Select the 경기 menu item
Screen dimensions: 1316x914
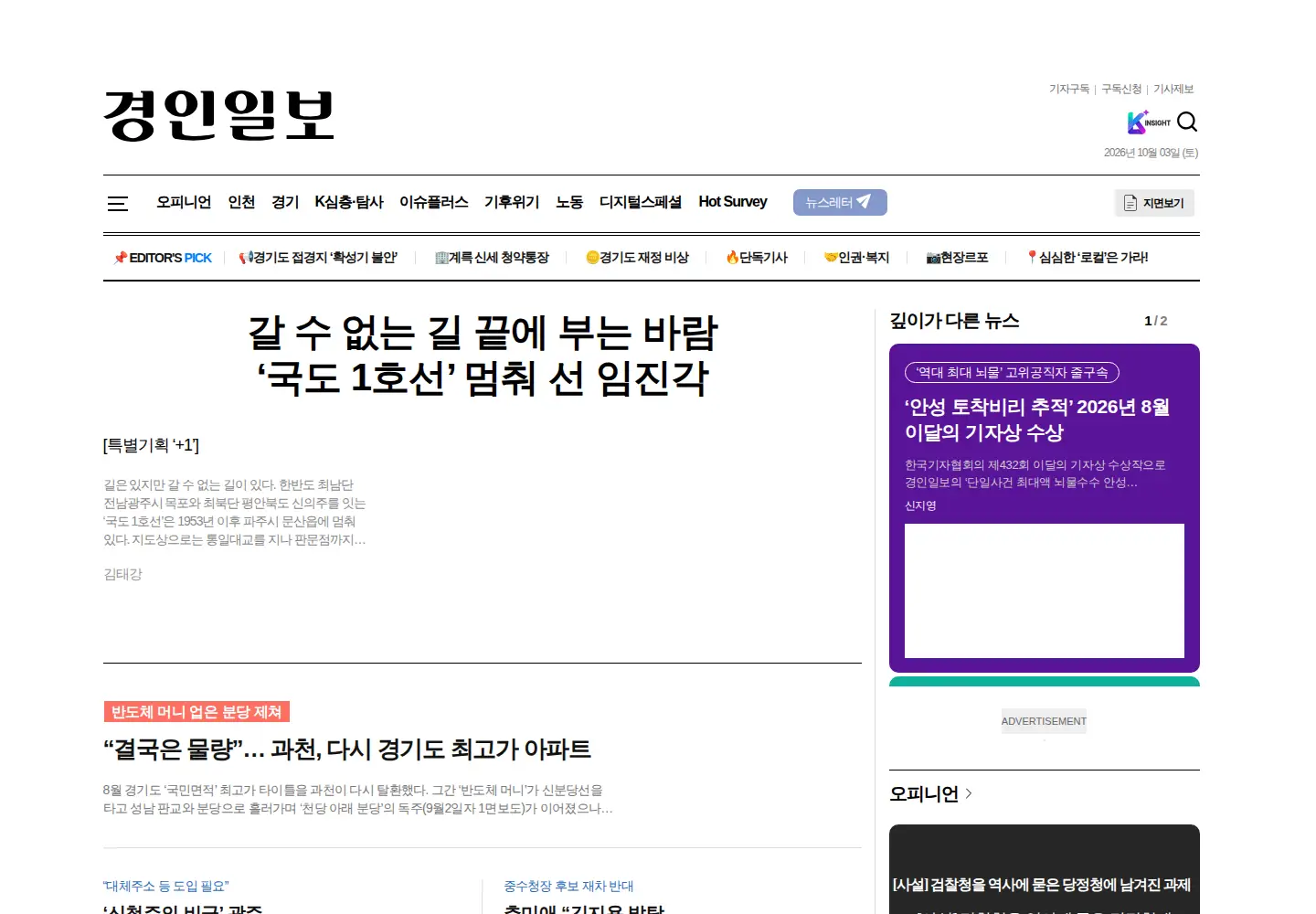(x=285, y=202)
